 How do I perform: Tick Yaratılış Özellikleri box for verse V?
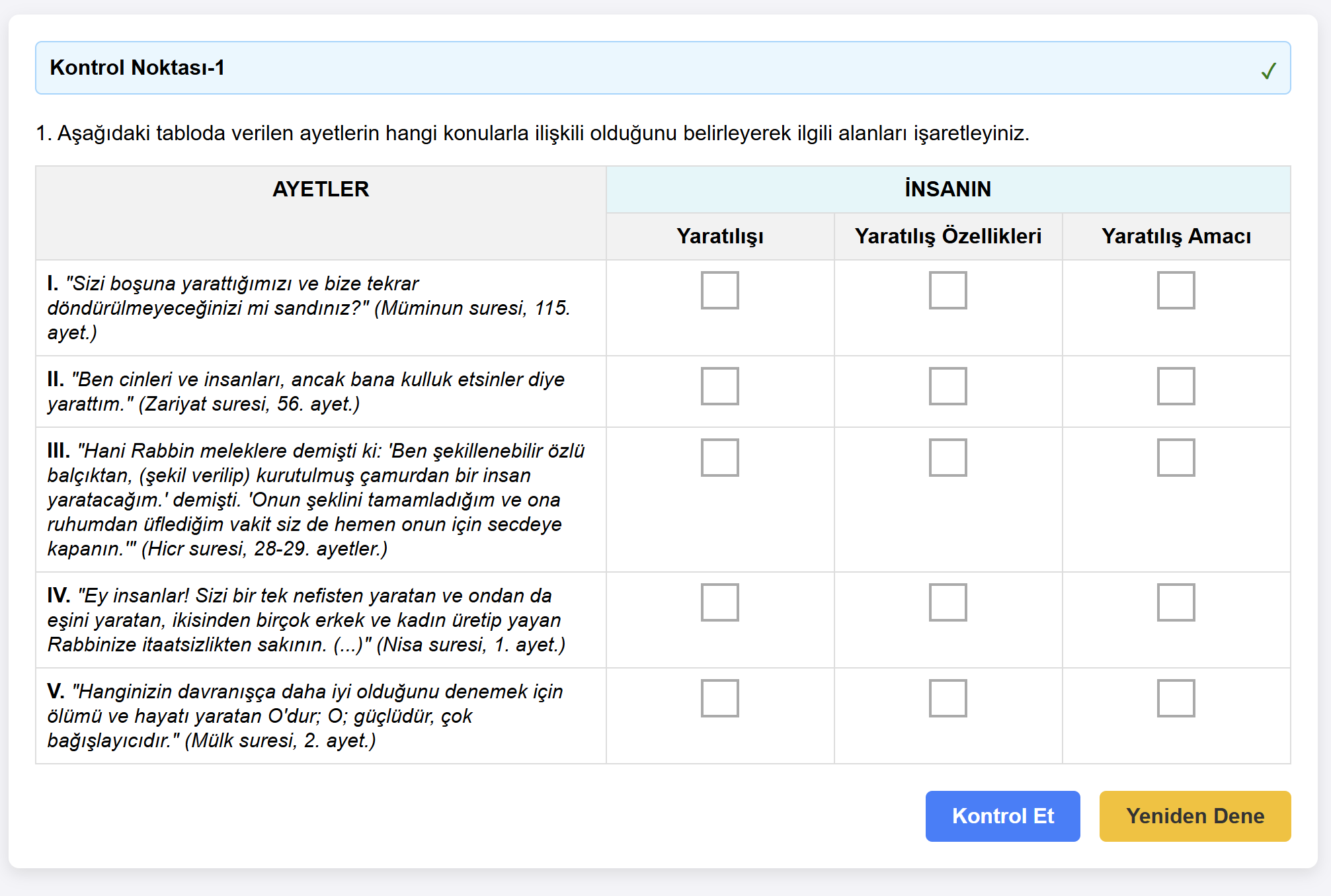948,698
